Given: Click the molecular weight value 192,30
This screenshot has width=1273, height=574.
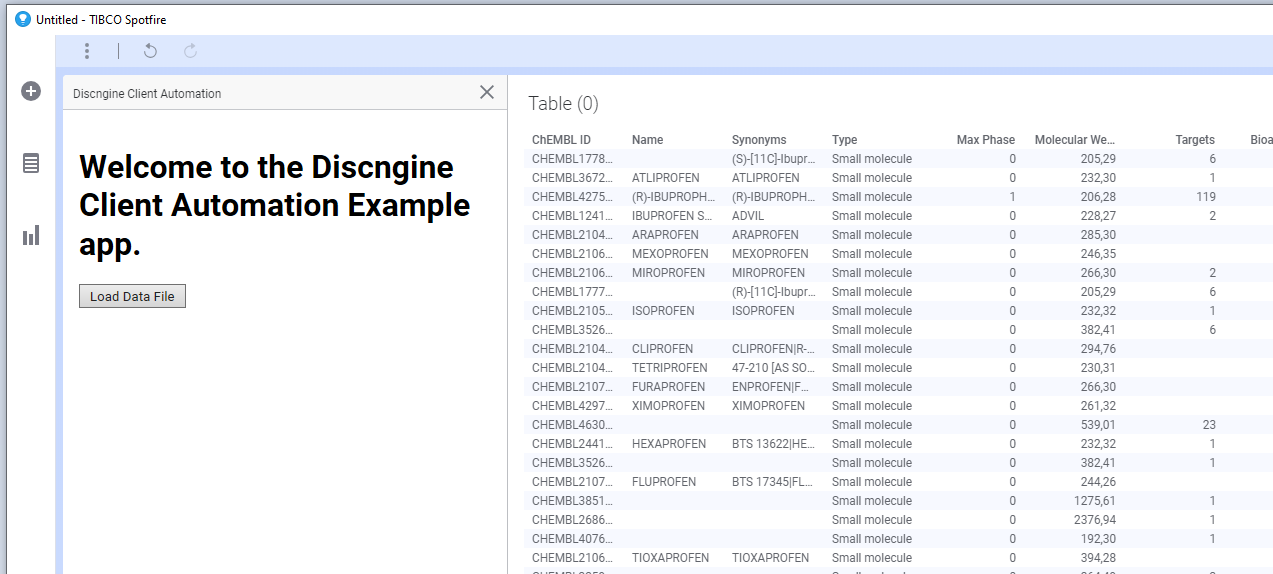Looking at the screenshot, I should [1098, 539].
